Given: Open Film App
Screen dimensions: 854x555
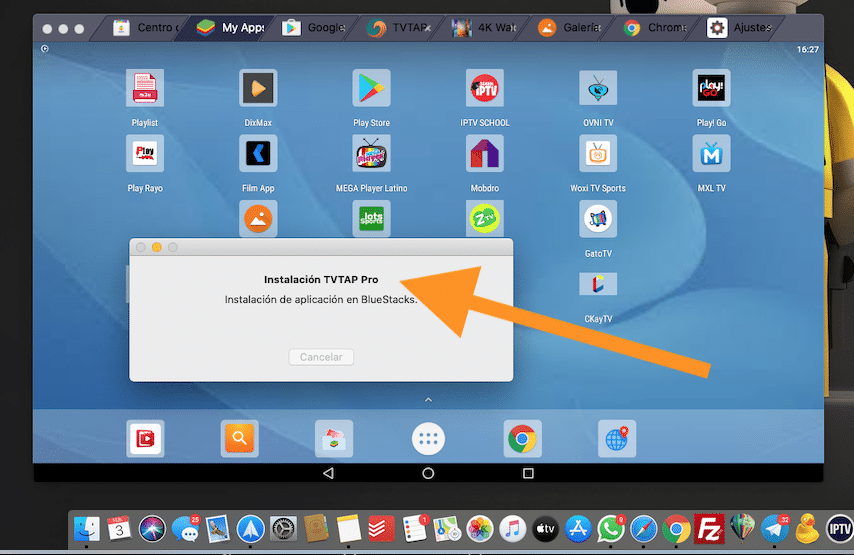Looking at the screenshot, I should point(258,153).
